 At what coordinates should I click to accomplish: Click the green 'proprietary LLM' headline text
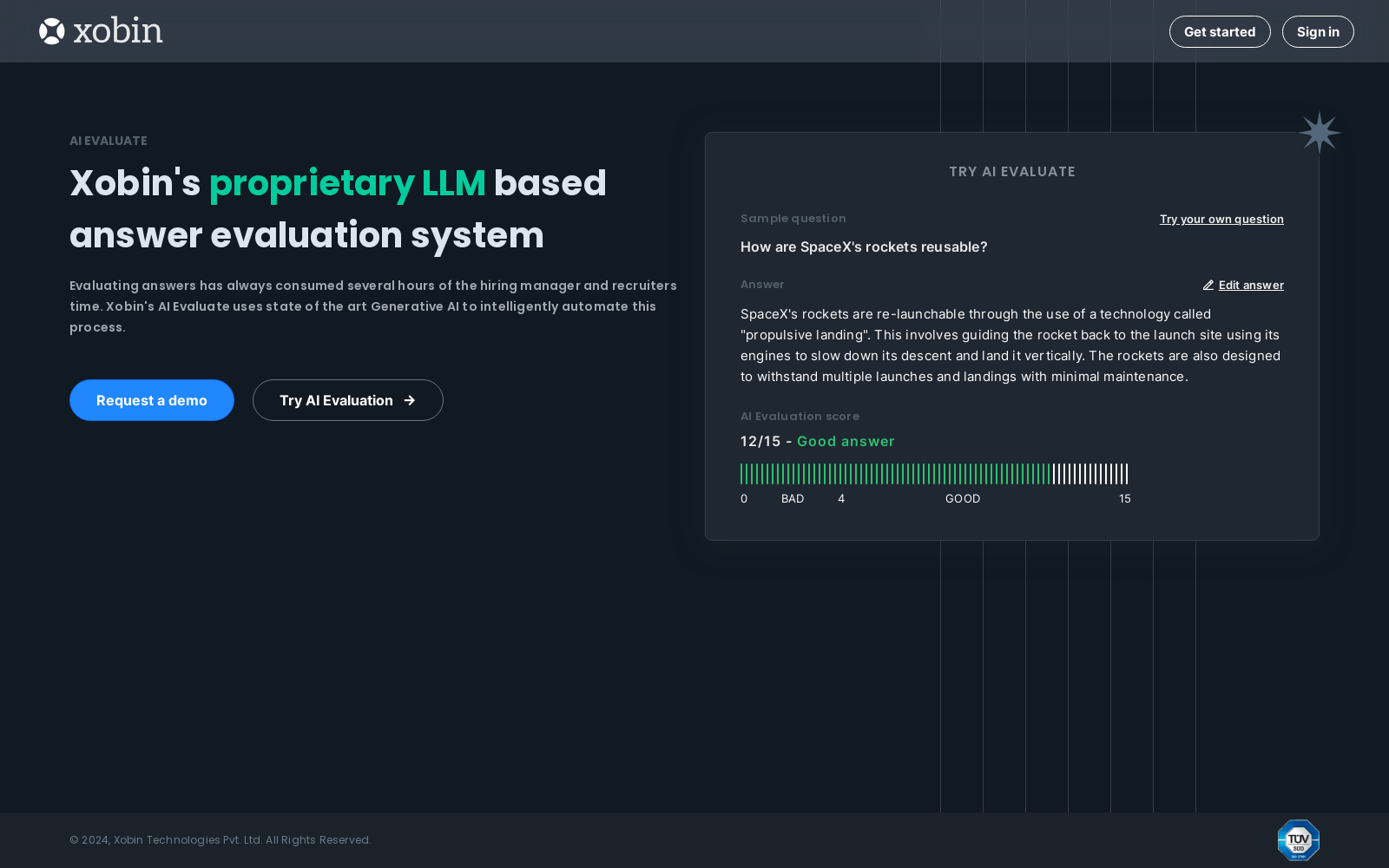(x=347, y=183)
